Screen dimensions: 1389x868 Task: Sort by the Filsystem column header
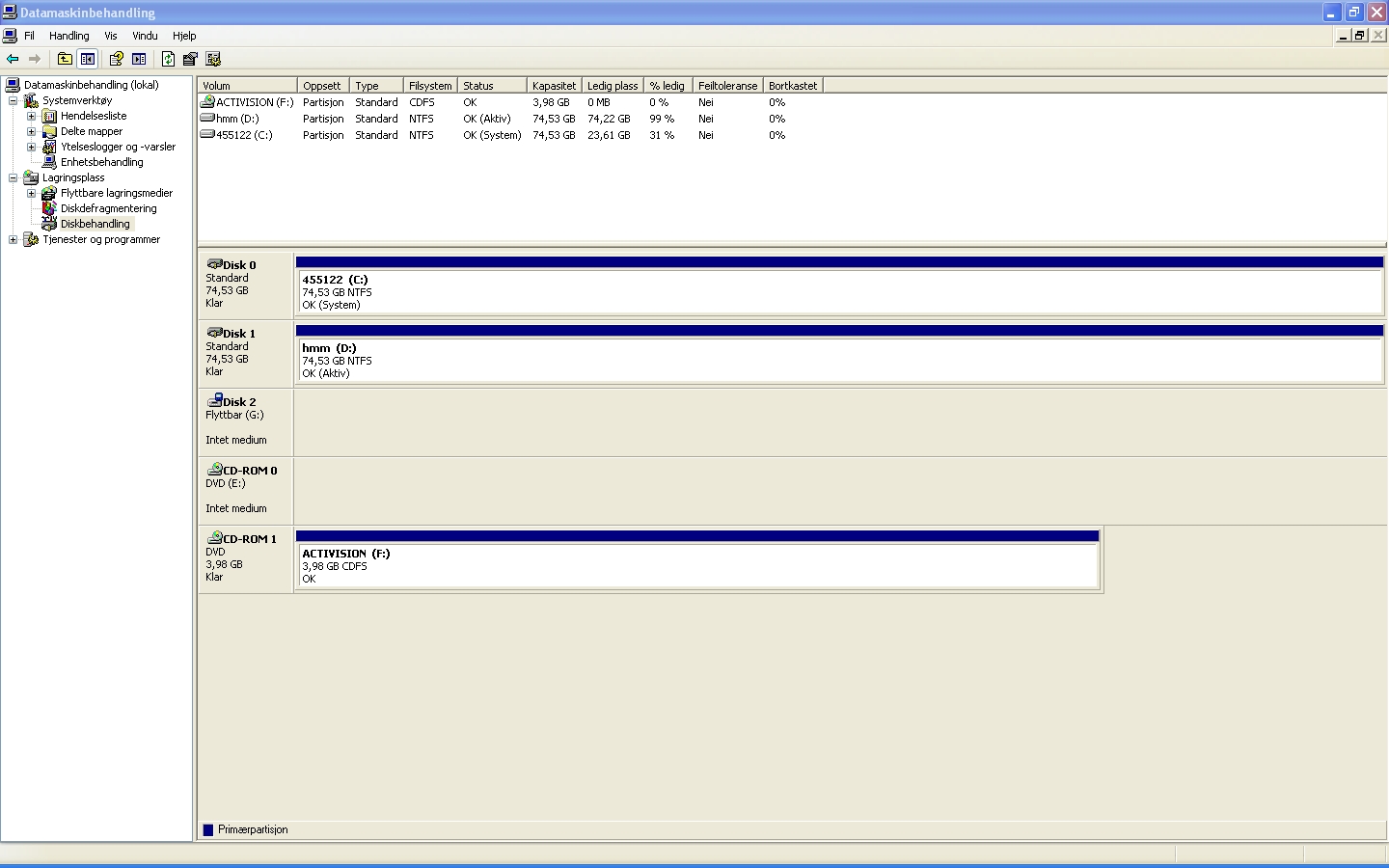(430, 86)
